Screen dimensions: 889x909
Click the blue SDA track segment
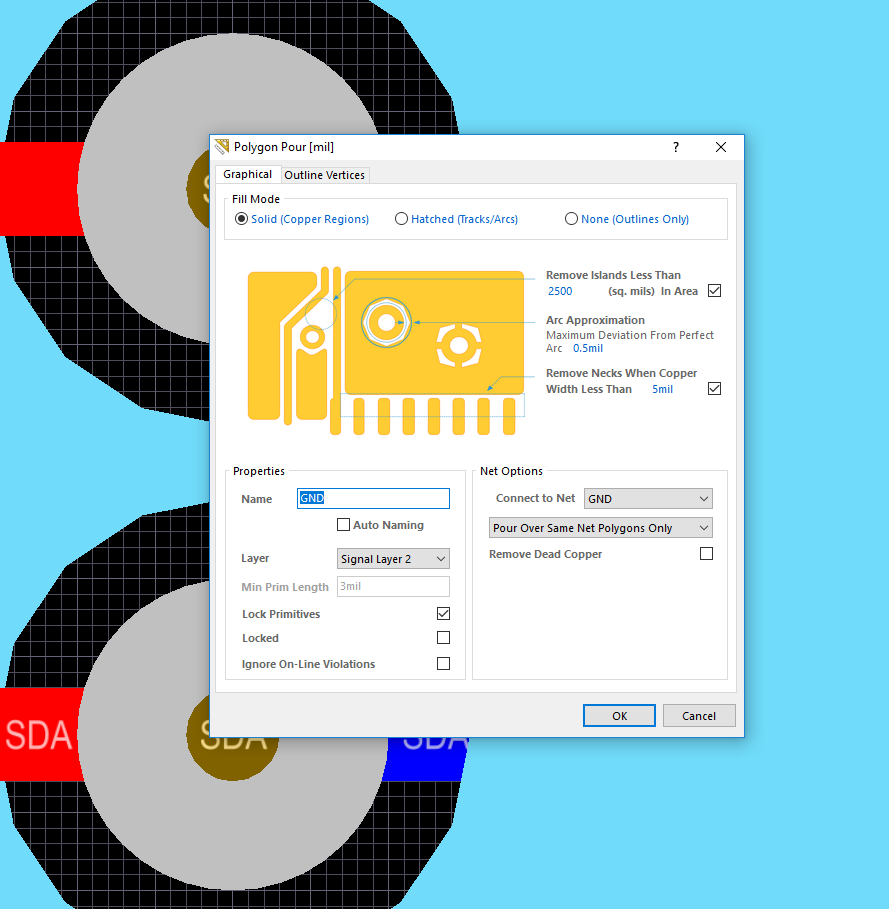click(426, 759)
